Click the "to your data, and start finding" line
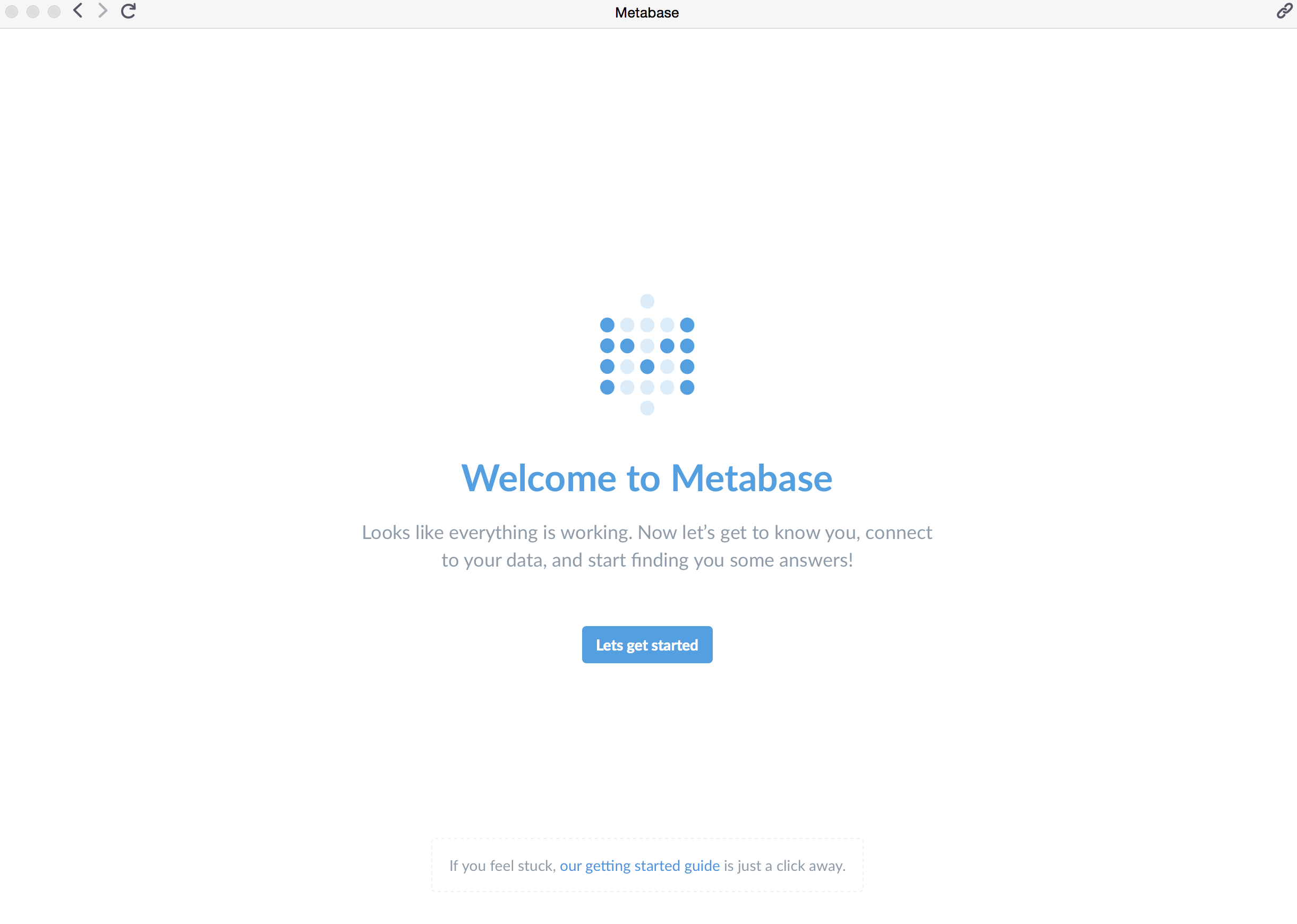The height and width of the screenshot is (924, 1297). (565, 560)
